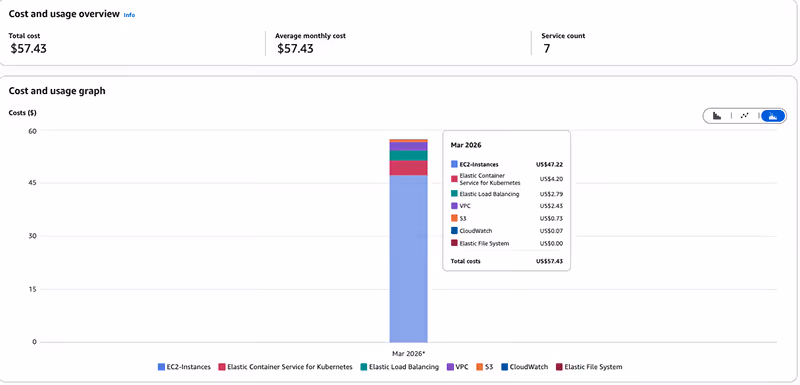
Task: Click the S3 legend entry below the chart
Action: click(485, 367)
